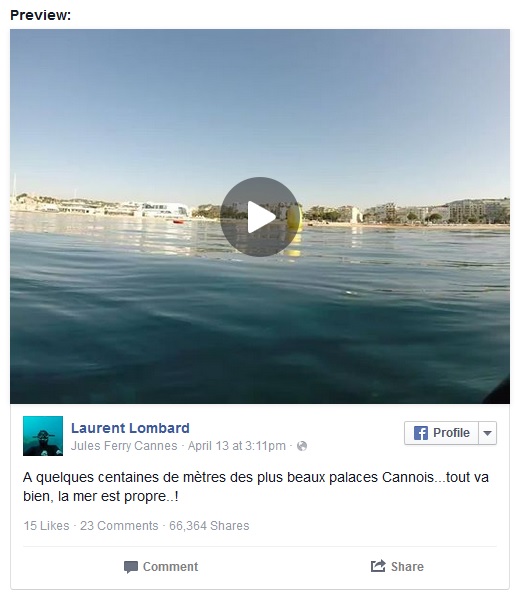
Task: Open the April 13 at 3:11pm timestamp
Action: (x=237, y=446)
